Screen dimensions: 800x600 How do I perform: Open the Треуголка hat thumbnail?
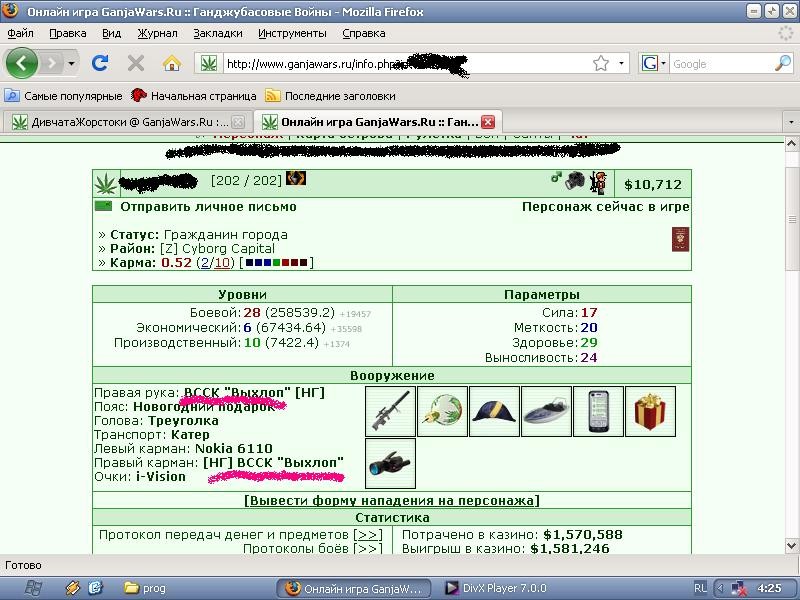tap(494, 411)
